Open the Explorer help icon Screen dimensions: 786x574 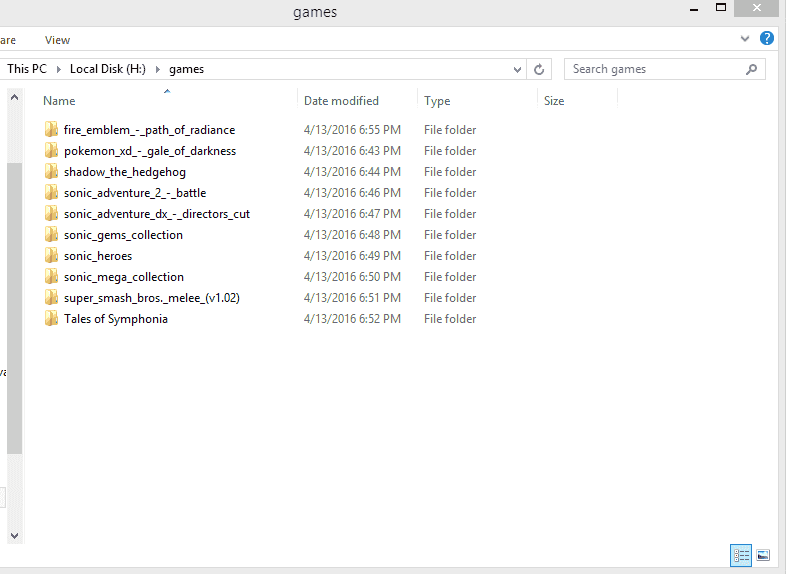(x=766, y=38)
